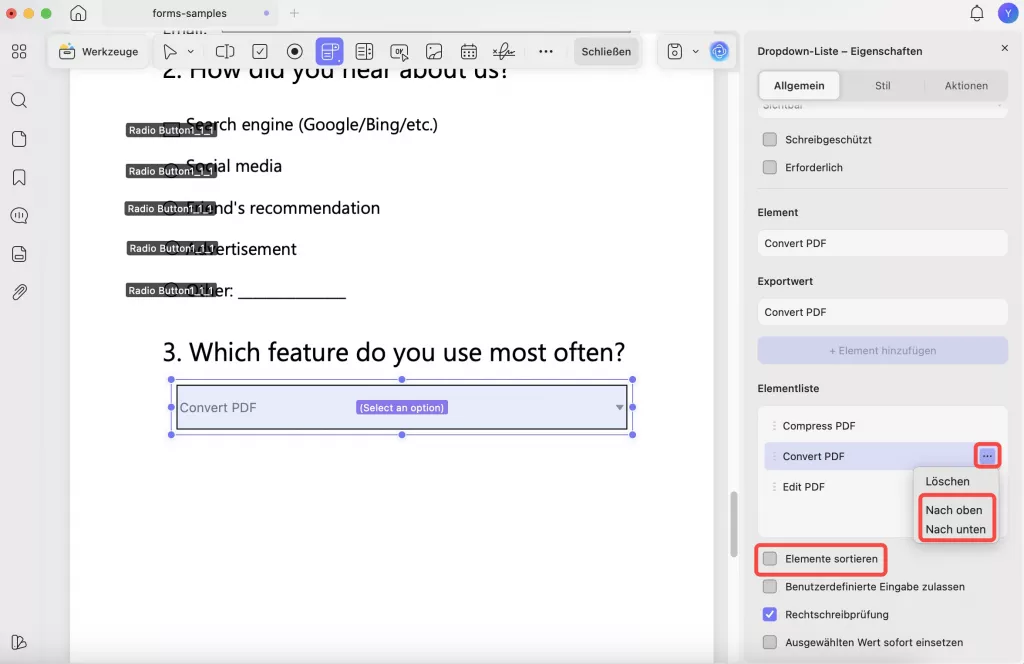This screenshot has width=1024, height=664.
Task: Open the page icon in left sidebar
Action: [19, 138]
